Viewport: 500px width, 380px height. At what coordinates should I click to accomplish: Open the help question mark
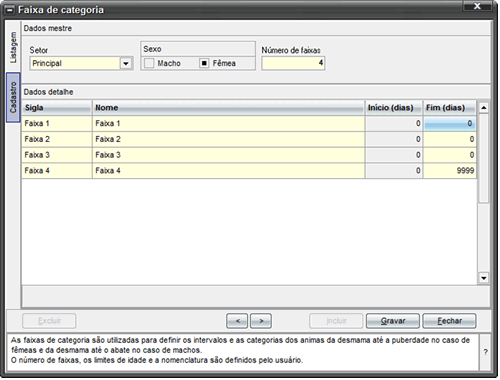coord(485,352)
